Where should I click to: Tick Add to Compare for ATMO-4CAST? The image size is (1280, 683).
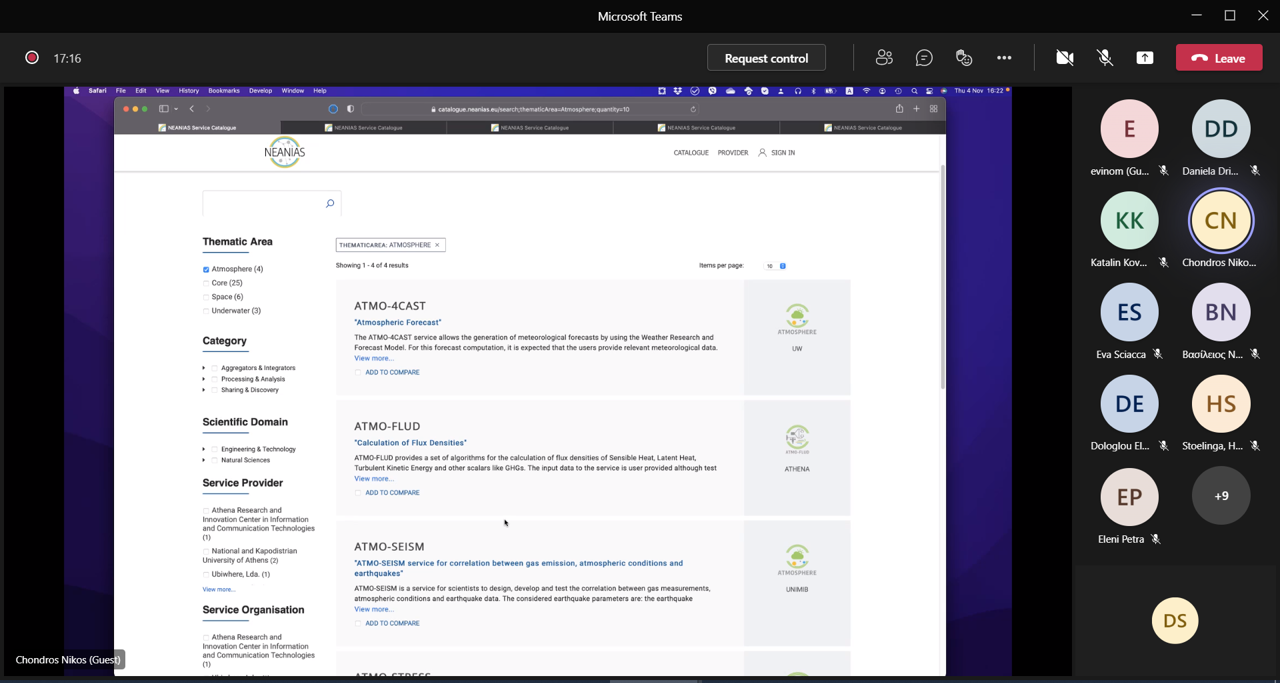[x=358, y=372]
